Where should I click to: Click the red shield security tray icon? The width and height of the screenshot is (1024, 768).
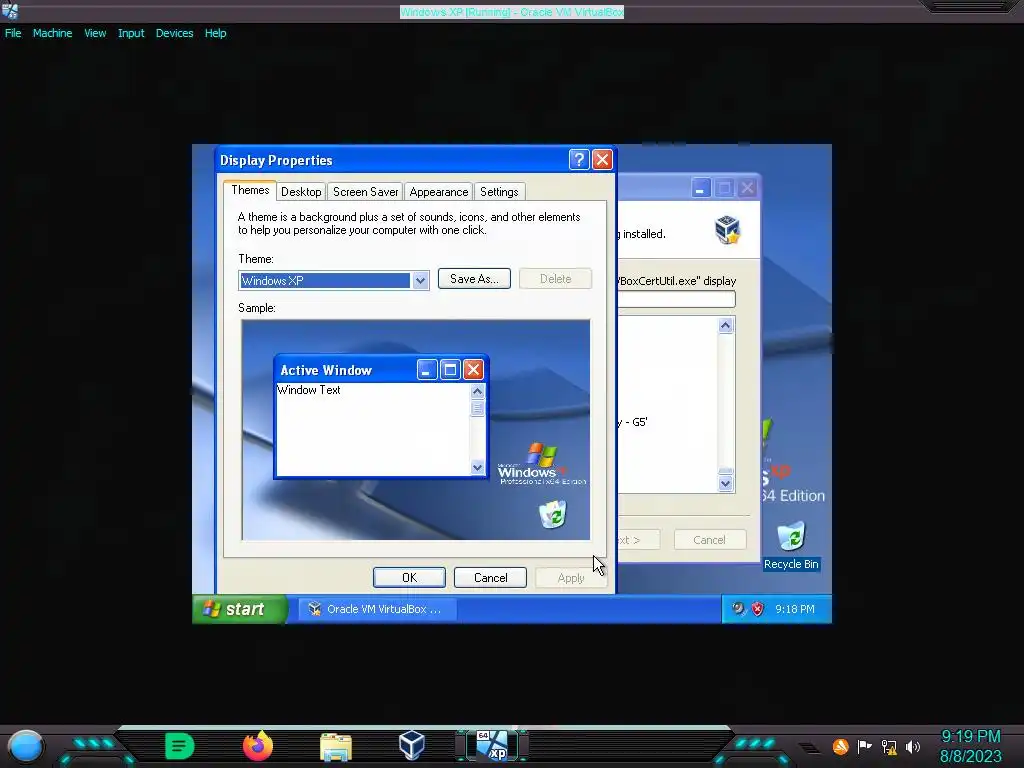tap(758, 609)
